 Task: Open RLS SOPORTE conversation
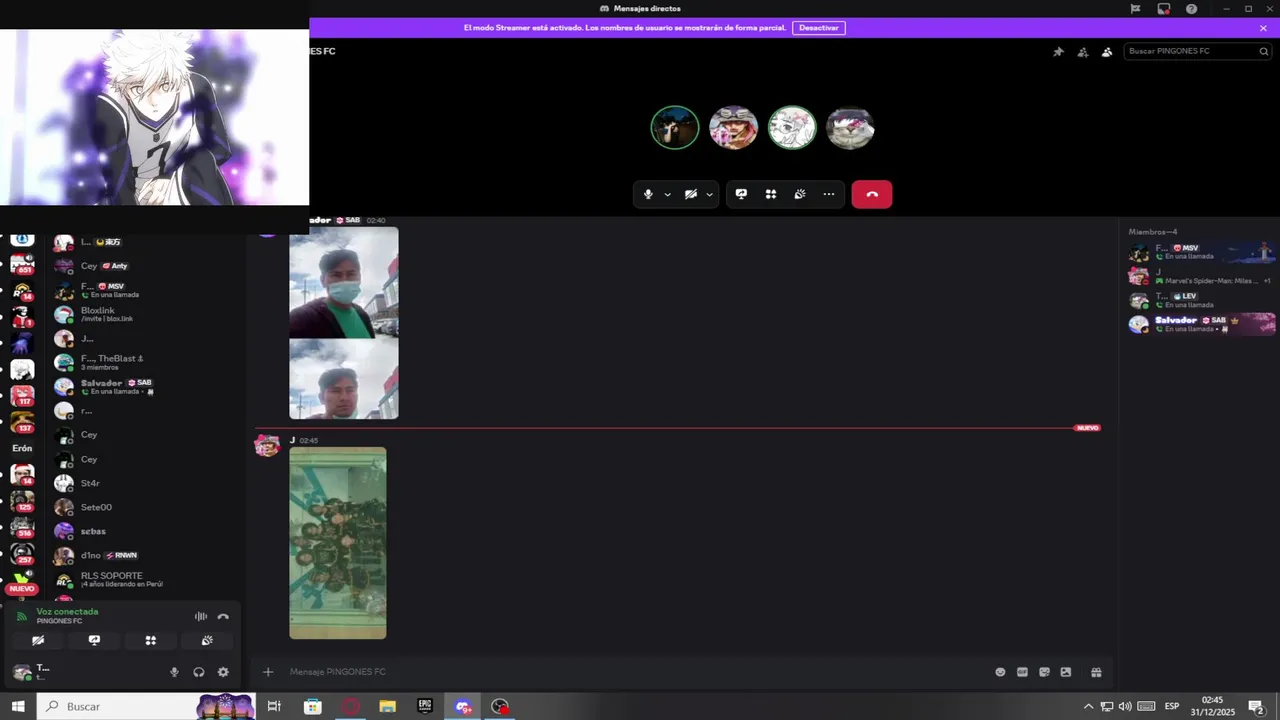(145, 579)
